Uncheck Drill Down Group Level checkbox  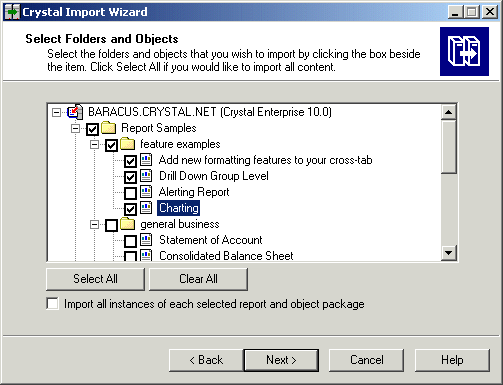130,177
